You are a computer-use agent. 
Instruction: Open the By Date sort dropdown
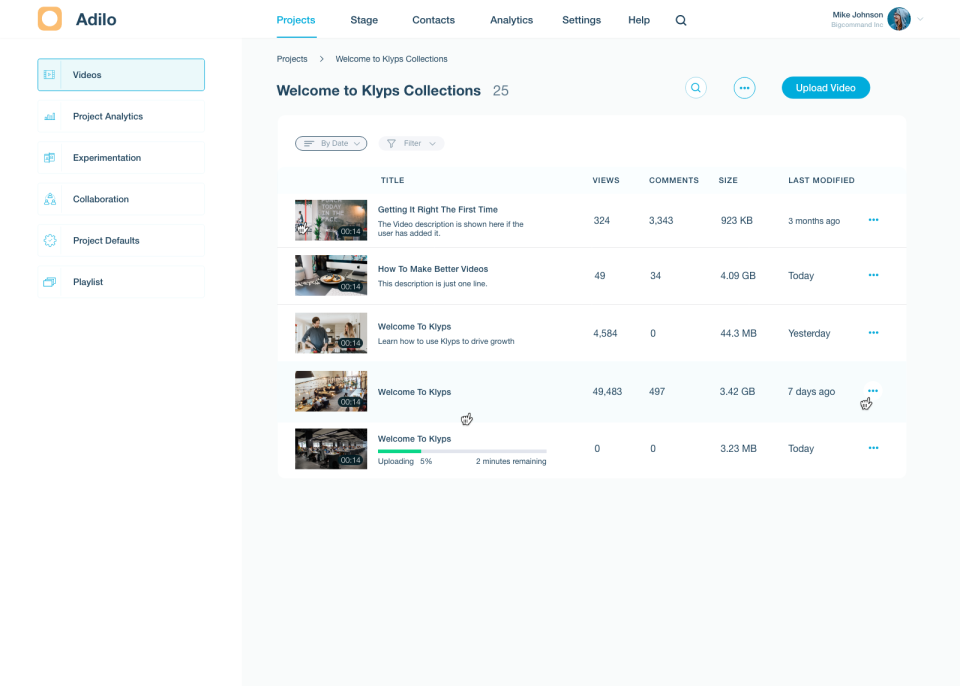[331, 143]
